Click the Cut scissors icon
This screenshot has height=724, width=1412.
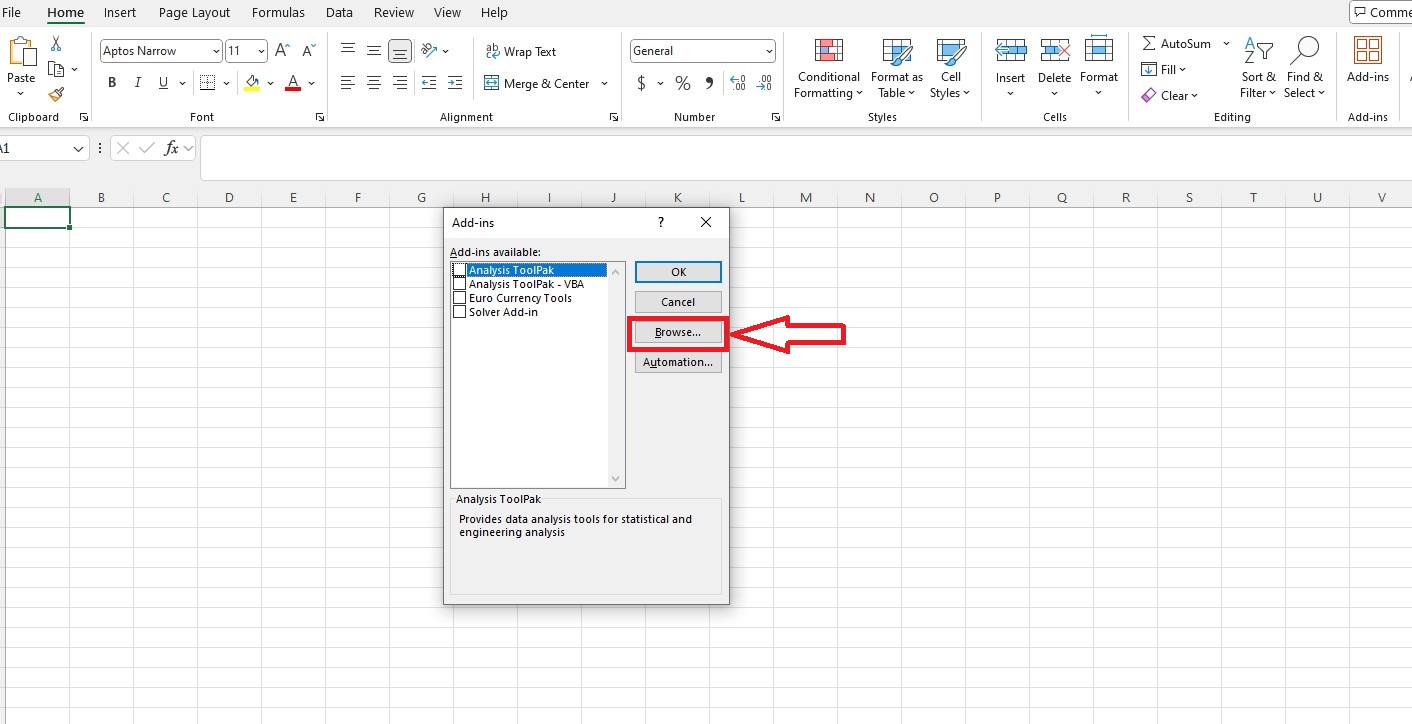pos(56,44)
